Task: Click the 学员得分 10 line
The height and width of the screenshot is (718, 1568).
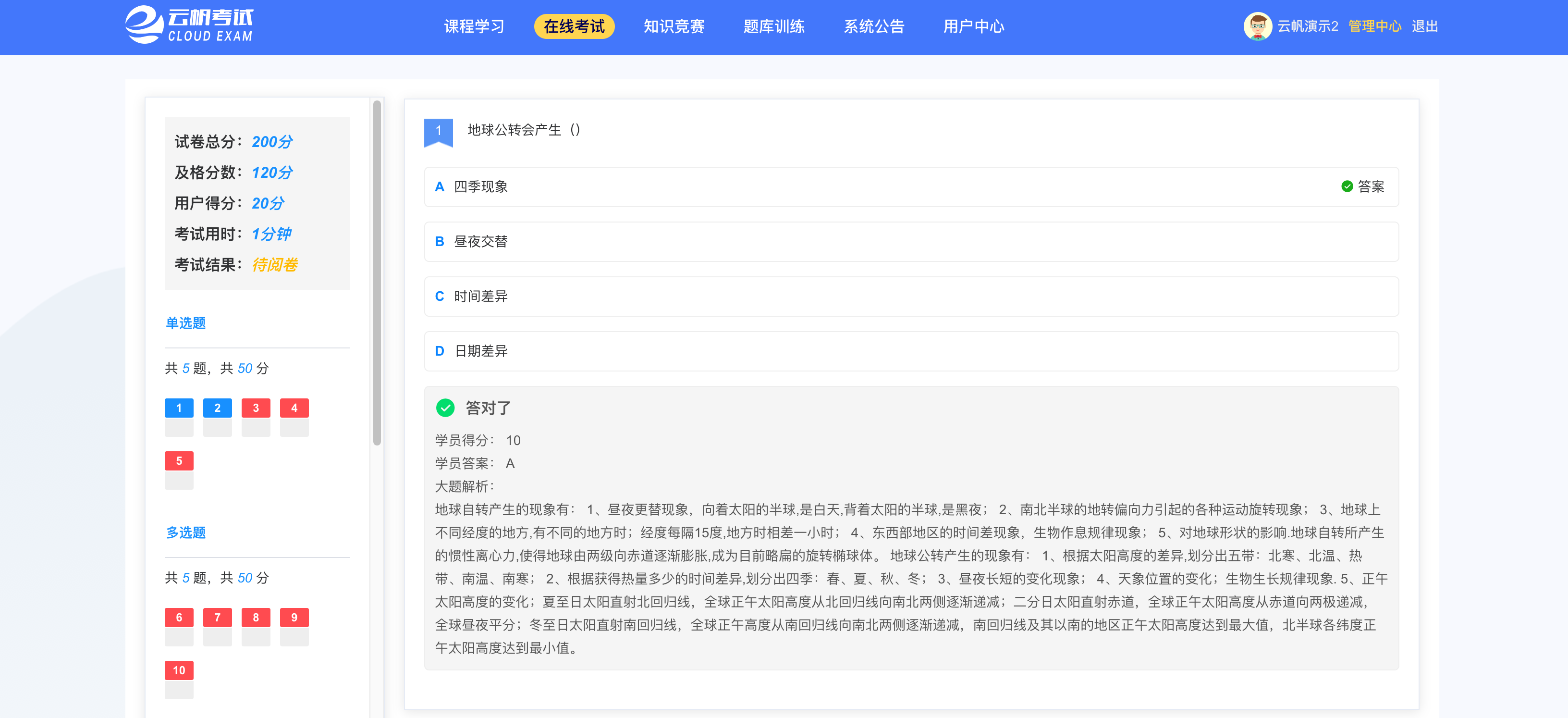Action: 478,440
